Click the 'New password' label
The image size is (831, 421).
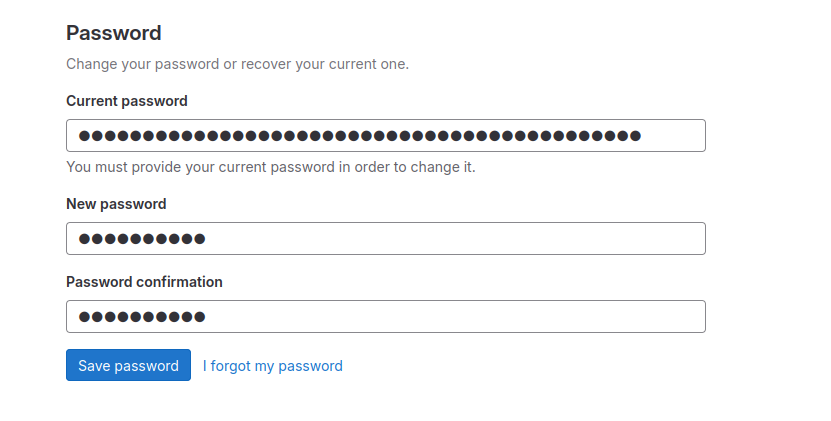[x=116, y=204]
